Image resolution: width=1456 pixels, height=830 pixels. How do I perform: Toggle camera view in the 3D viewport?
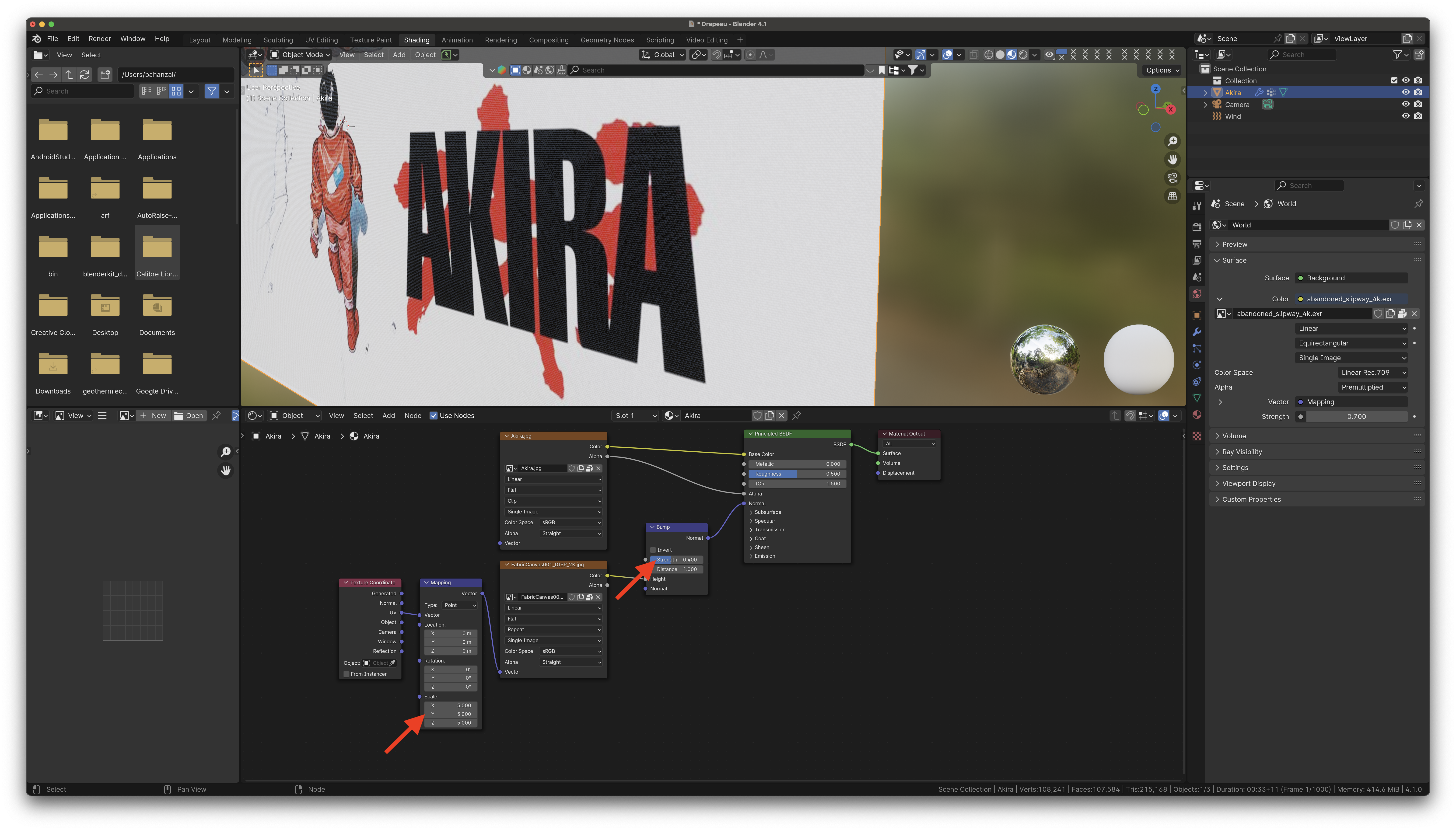coord(1172,178)
